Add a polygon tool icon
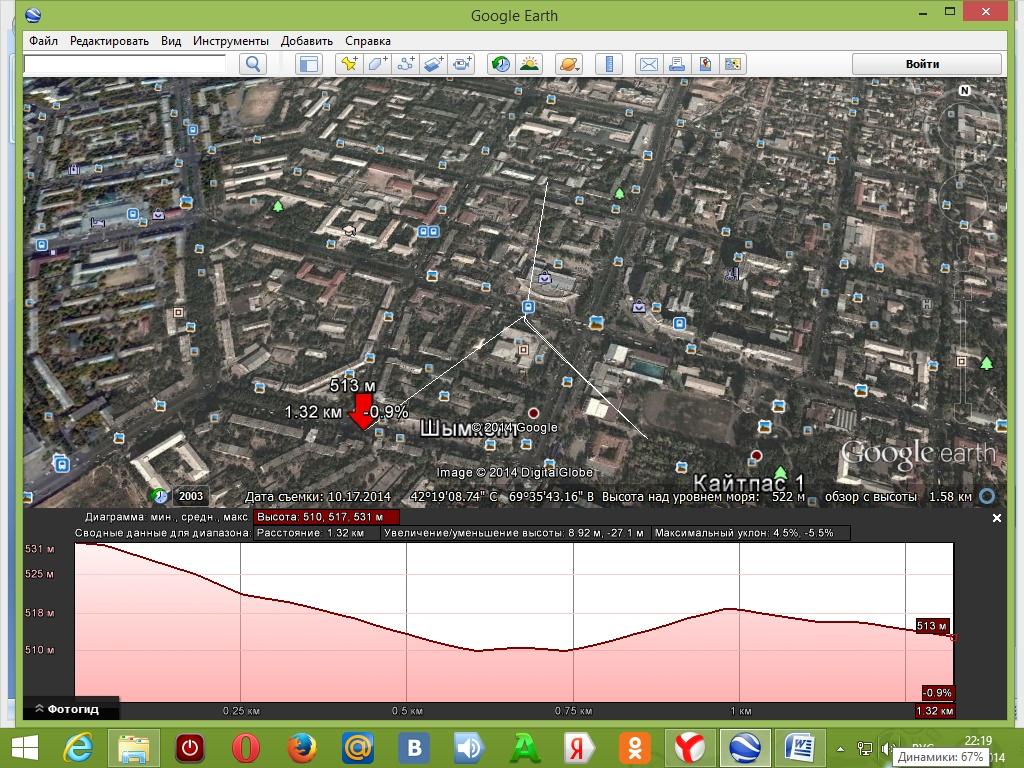This screenshot has height=768, width=1024. pyautogui.click(x=377, y=64)
